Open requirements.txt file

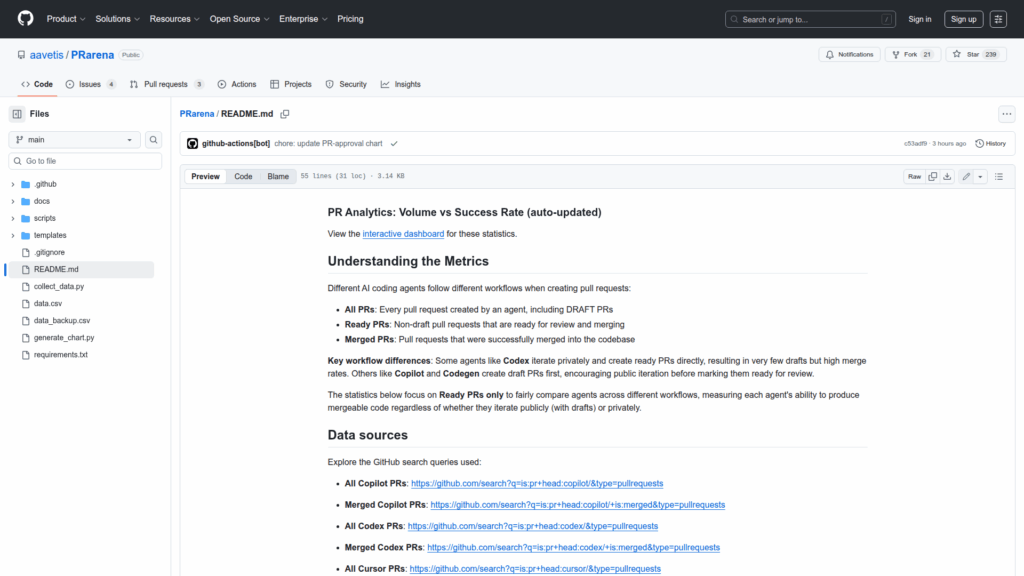point(61,355)
